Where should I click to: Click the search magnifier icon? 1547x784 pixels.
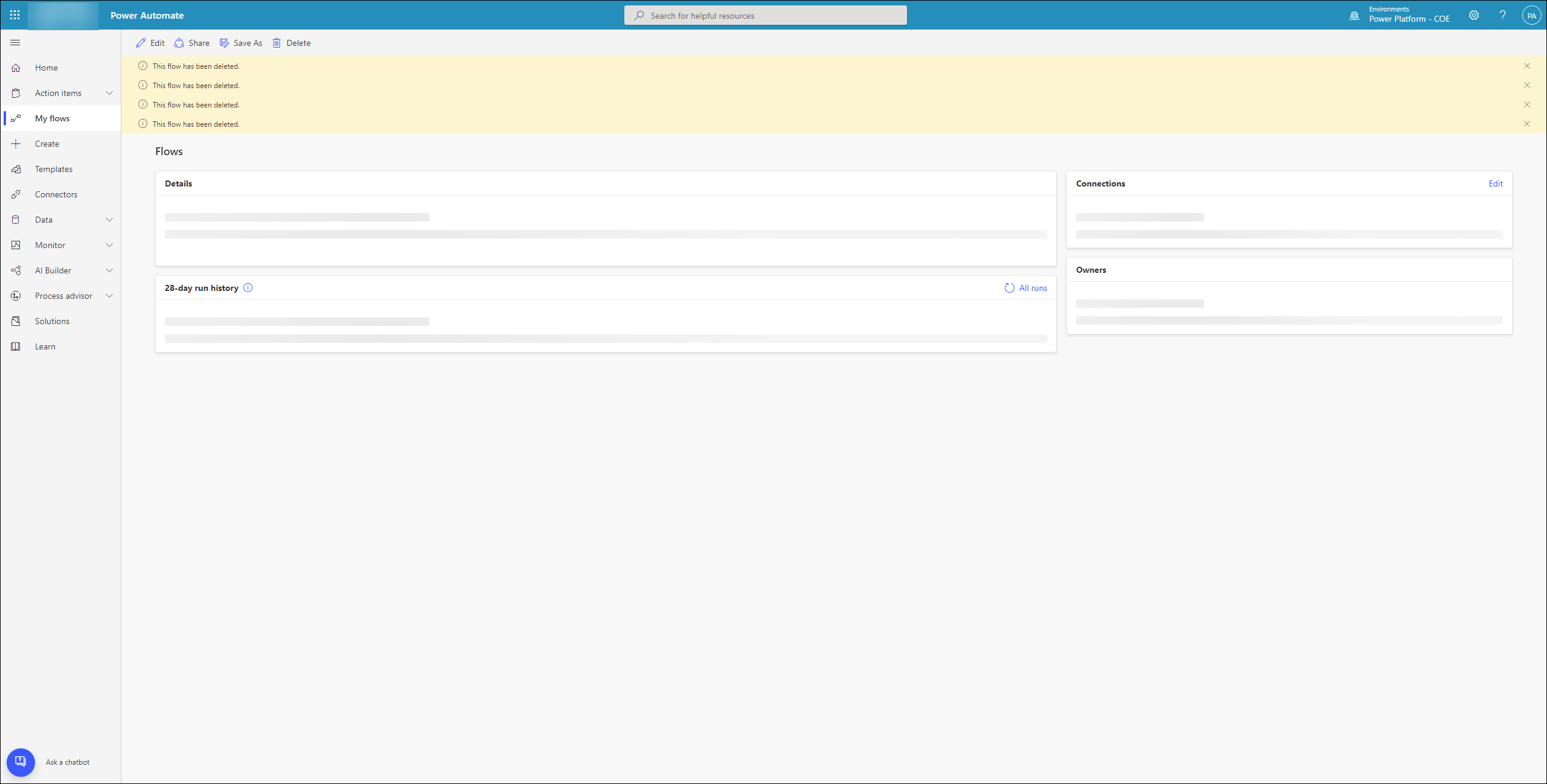pyautogui.click(x=638, y=16)
